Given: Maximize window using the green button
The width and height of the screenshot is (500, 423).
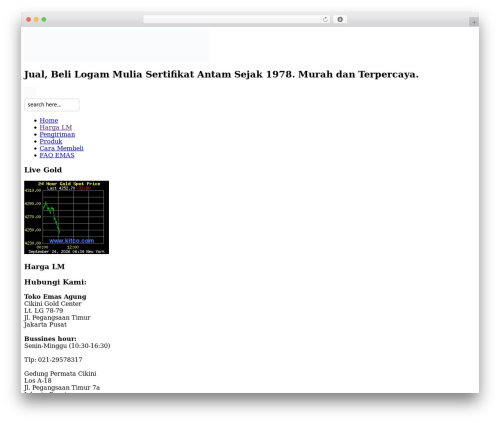Looking at the screenshot, I should (44, 20).
